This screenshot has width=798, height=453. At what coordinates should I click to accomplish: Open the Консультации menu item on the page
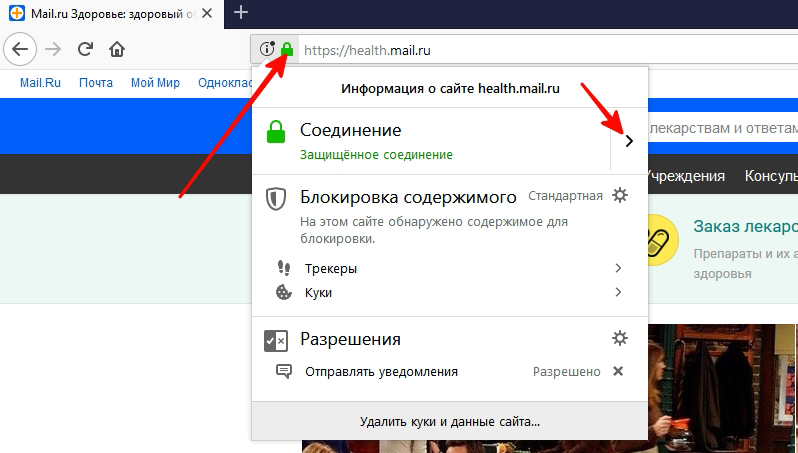(x=771, y=176)
